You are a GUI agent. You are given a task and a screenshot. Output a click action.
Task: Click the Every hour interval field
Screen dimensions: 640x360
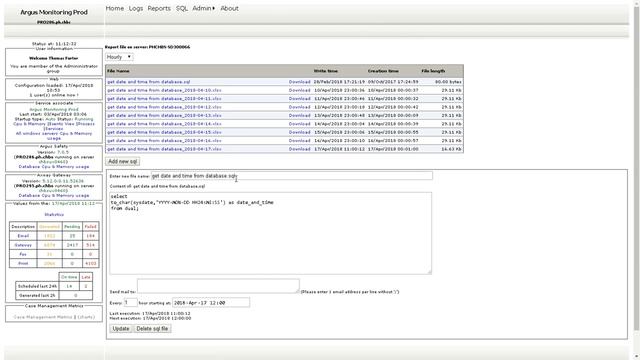coord(130,302)
